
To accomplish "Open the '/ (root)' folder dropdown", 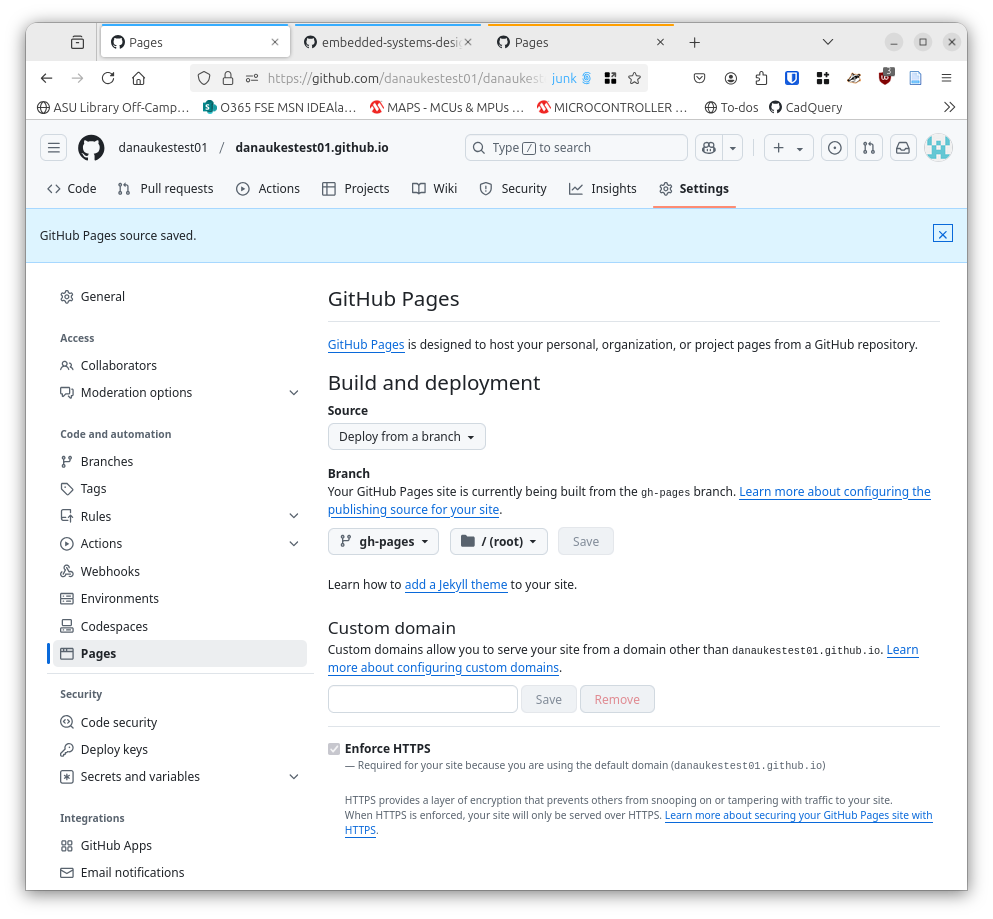I will 499,542.
